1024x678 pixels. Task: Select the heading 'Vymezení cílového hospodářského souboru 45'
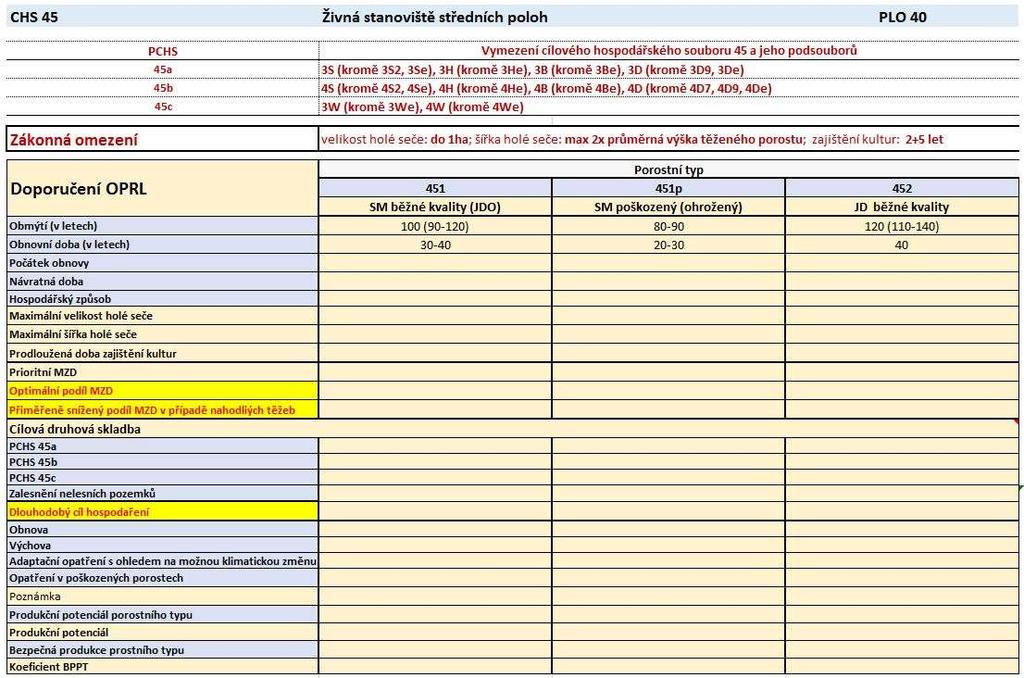pos(669,50)
